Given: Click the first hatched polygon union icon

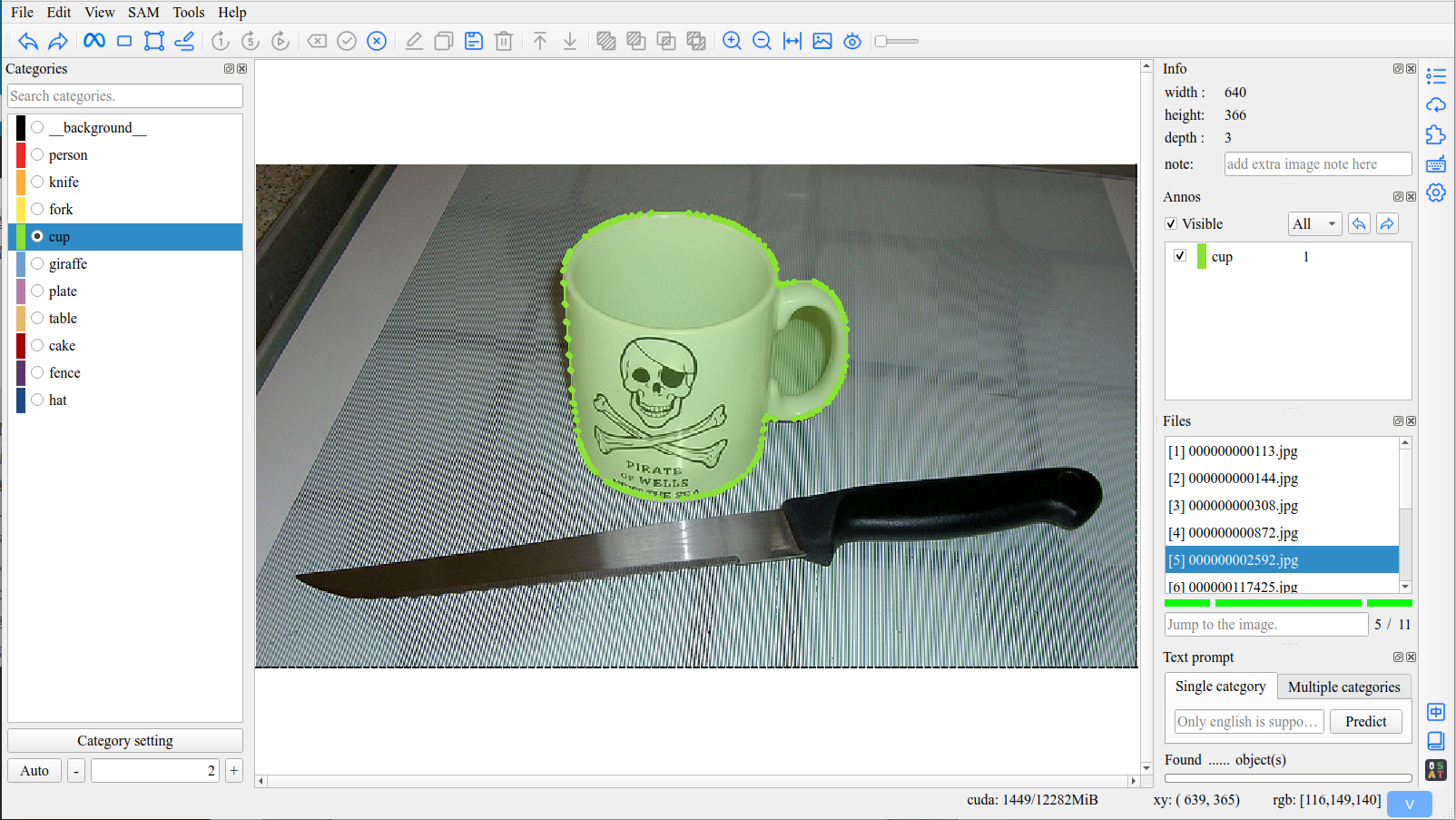Looking at the screenshot, I should point(606,41).
